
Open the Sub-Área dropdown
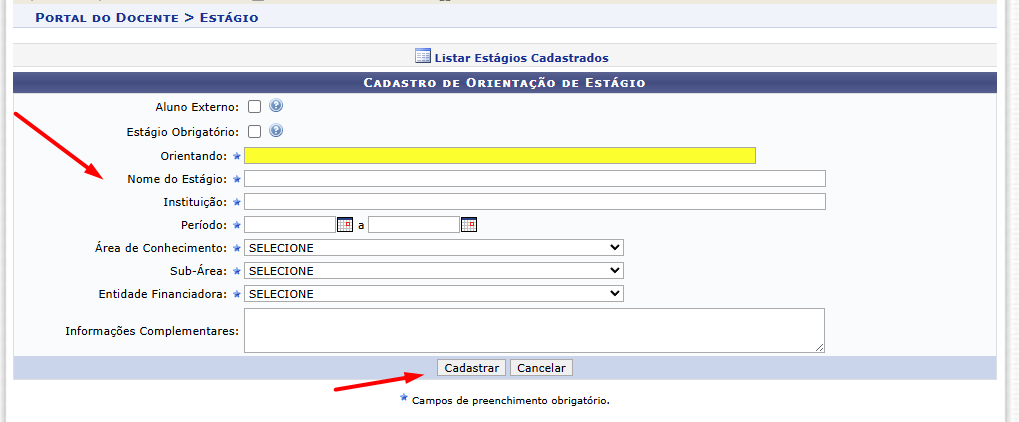433,270
